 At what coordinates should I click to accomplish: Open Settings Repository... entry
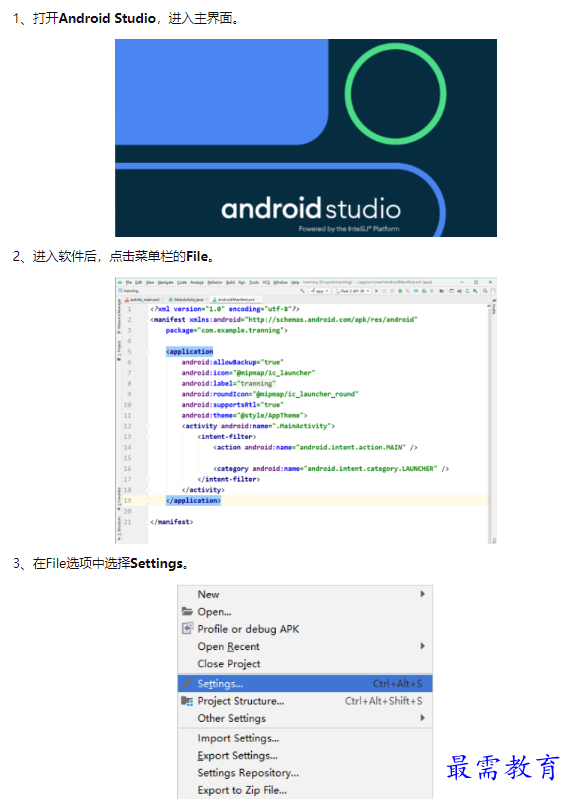click(x=305, y=773)
